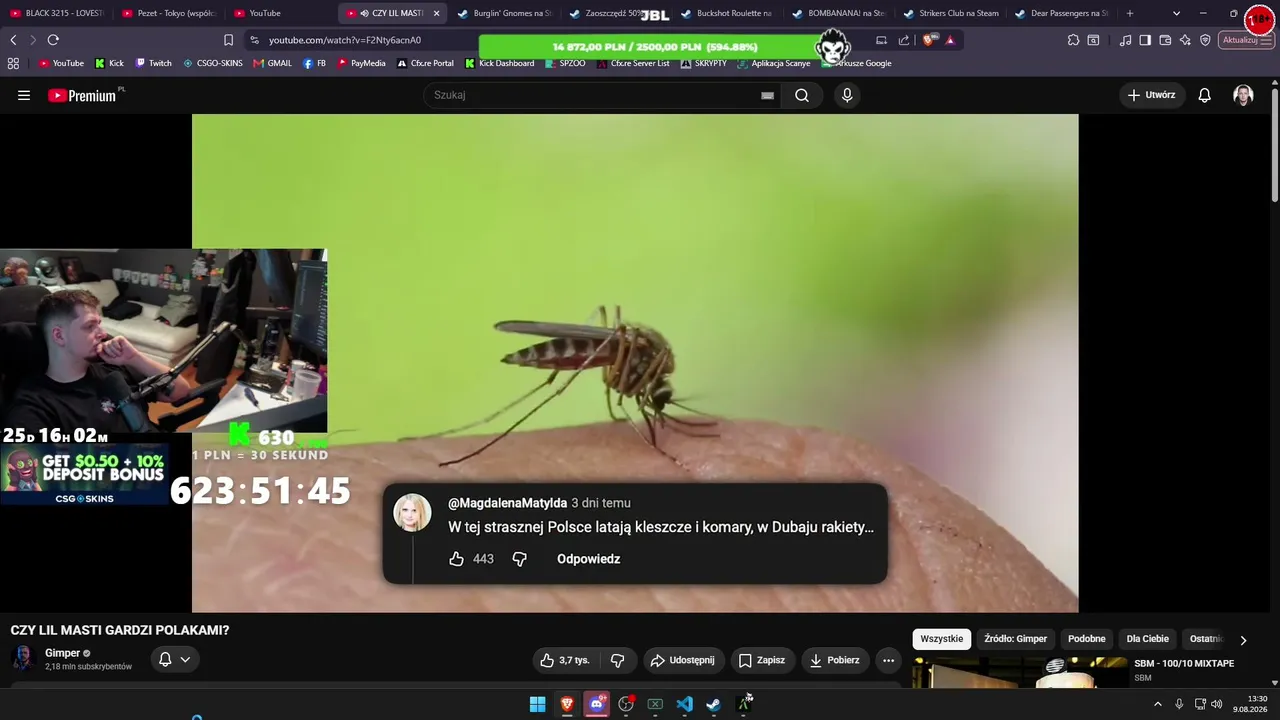
Task: Click the Aktualizuj update button
Action: click(x=1246, y=40)
